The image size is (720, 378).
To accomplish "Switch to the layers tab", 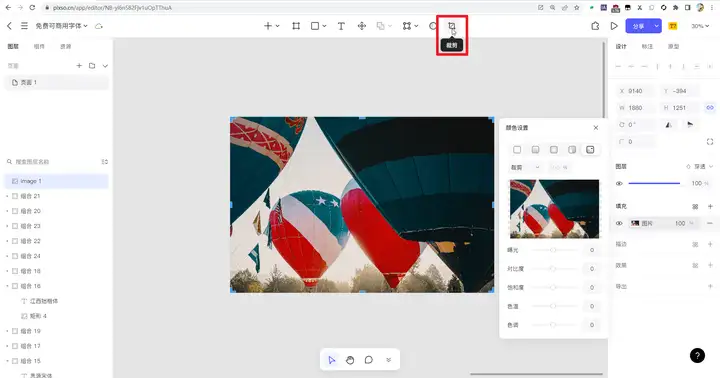I will [13, 46].
